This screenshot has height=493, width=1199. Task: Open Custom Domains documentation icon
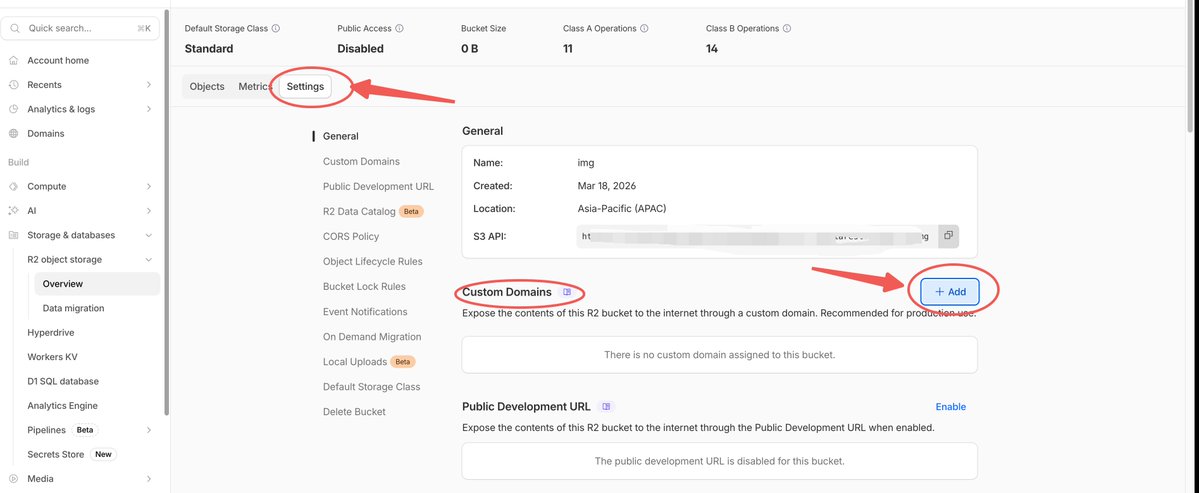(567, 292)
